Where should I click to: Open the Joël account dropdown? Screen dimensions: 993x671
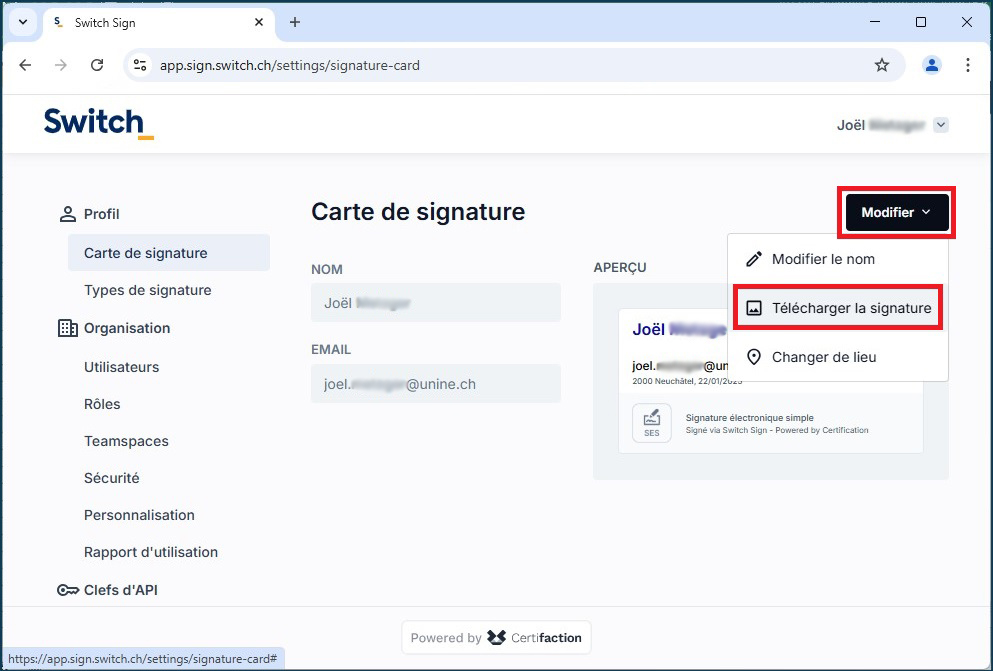893,124
